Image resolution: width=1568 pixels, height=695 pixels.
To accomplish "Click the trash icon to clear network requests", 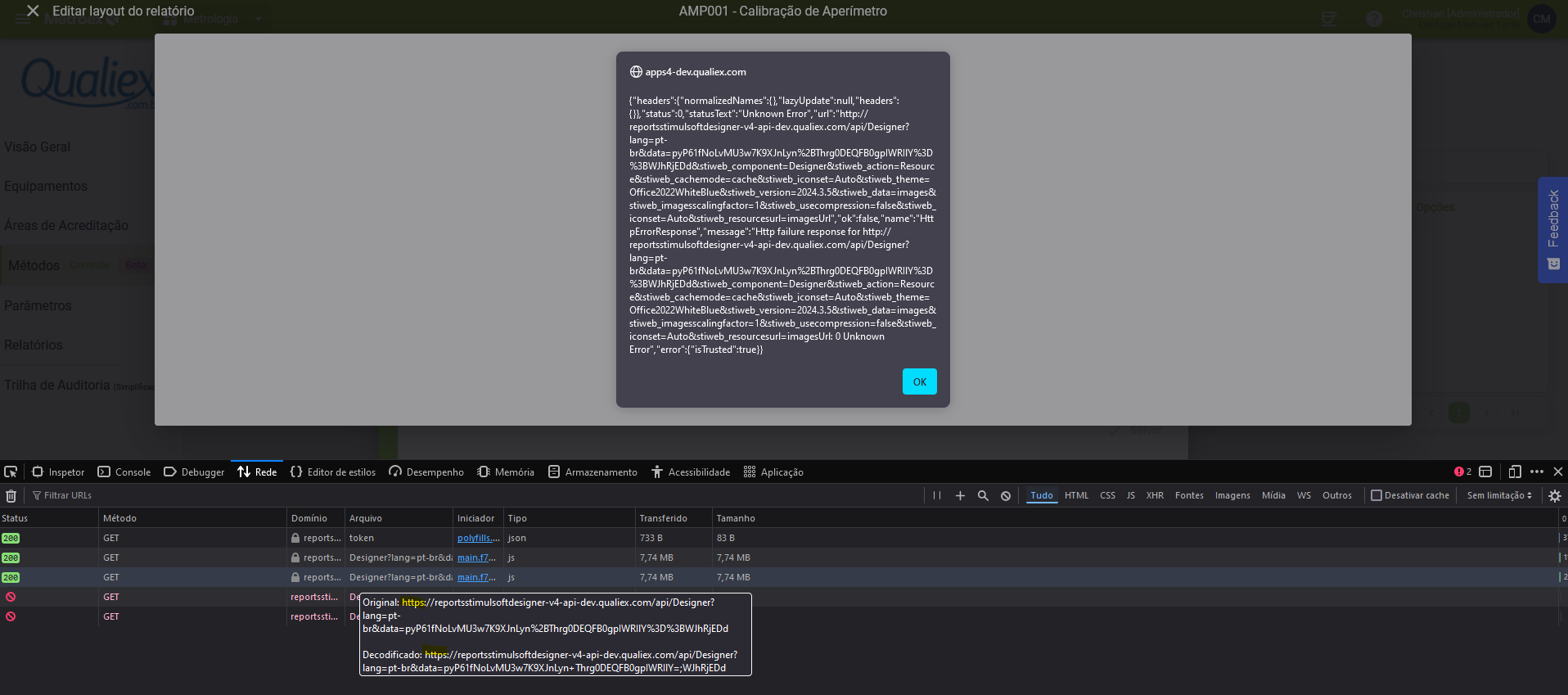I will 11,495.
